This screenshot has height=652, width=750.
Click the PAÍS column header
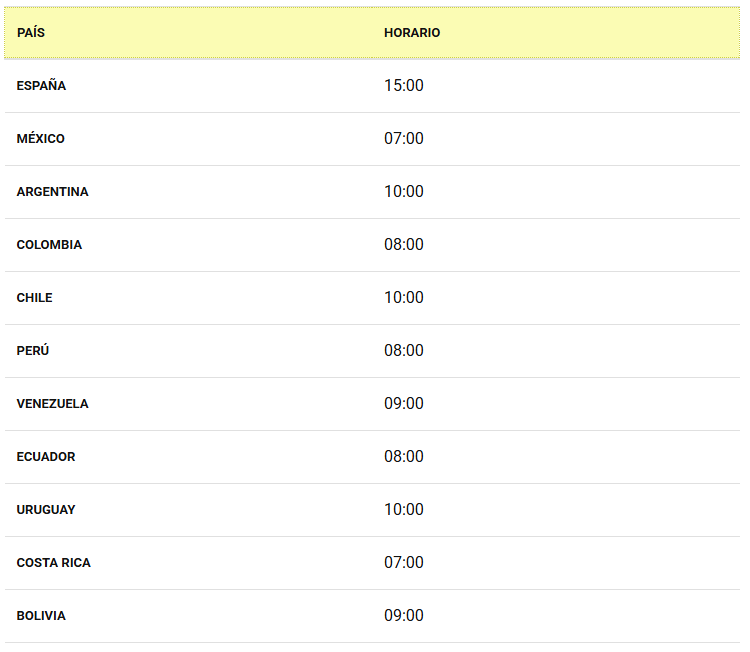[31, 33]
